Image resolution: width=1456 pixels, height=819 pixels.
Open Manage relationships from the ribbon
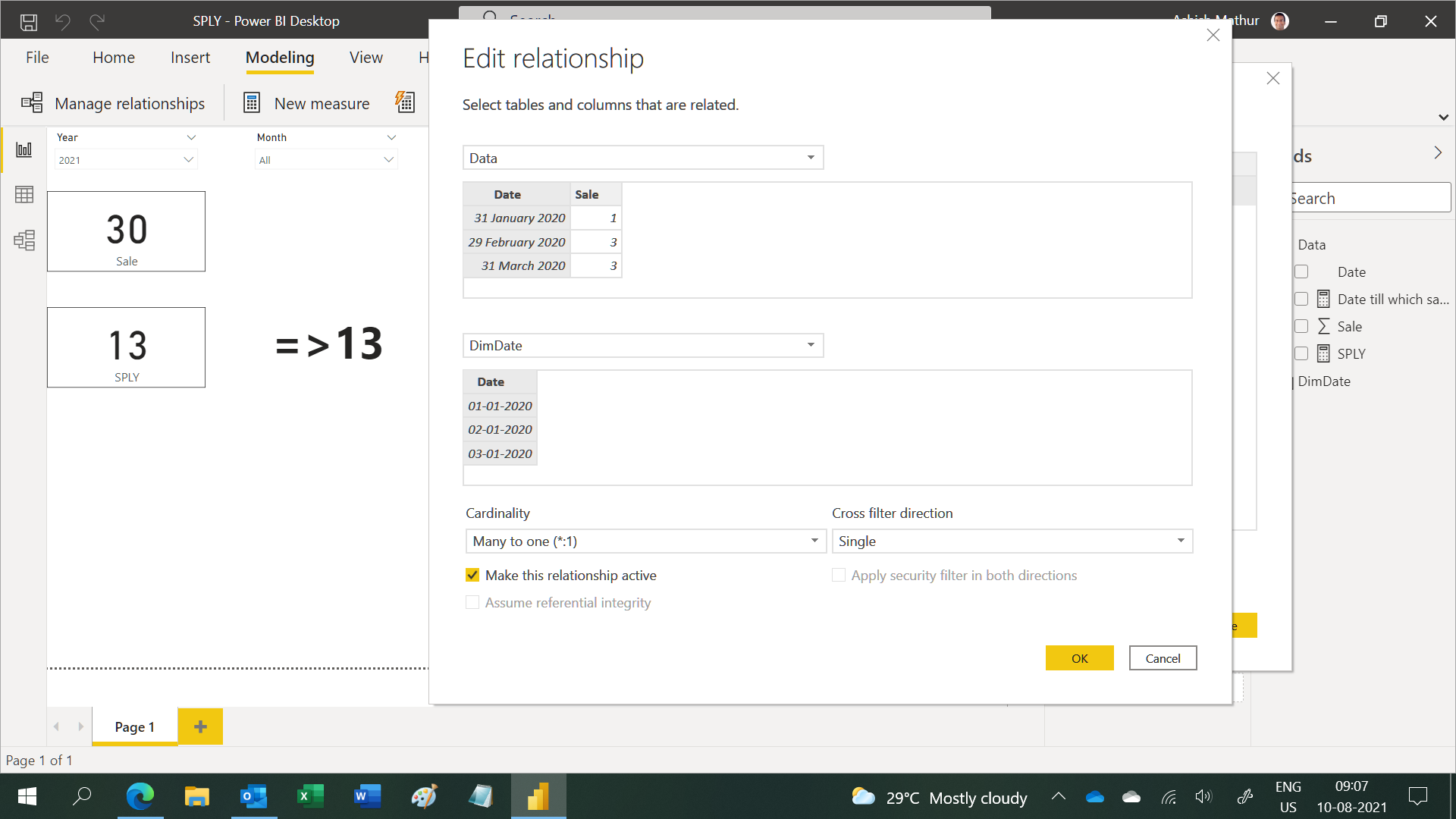pyautogui.click(x=113, y=103)
